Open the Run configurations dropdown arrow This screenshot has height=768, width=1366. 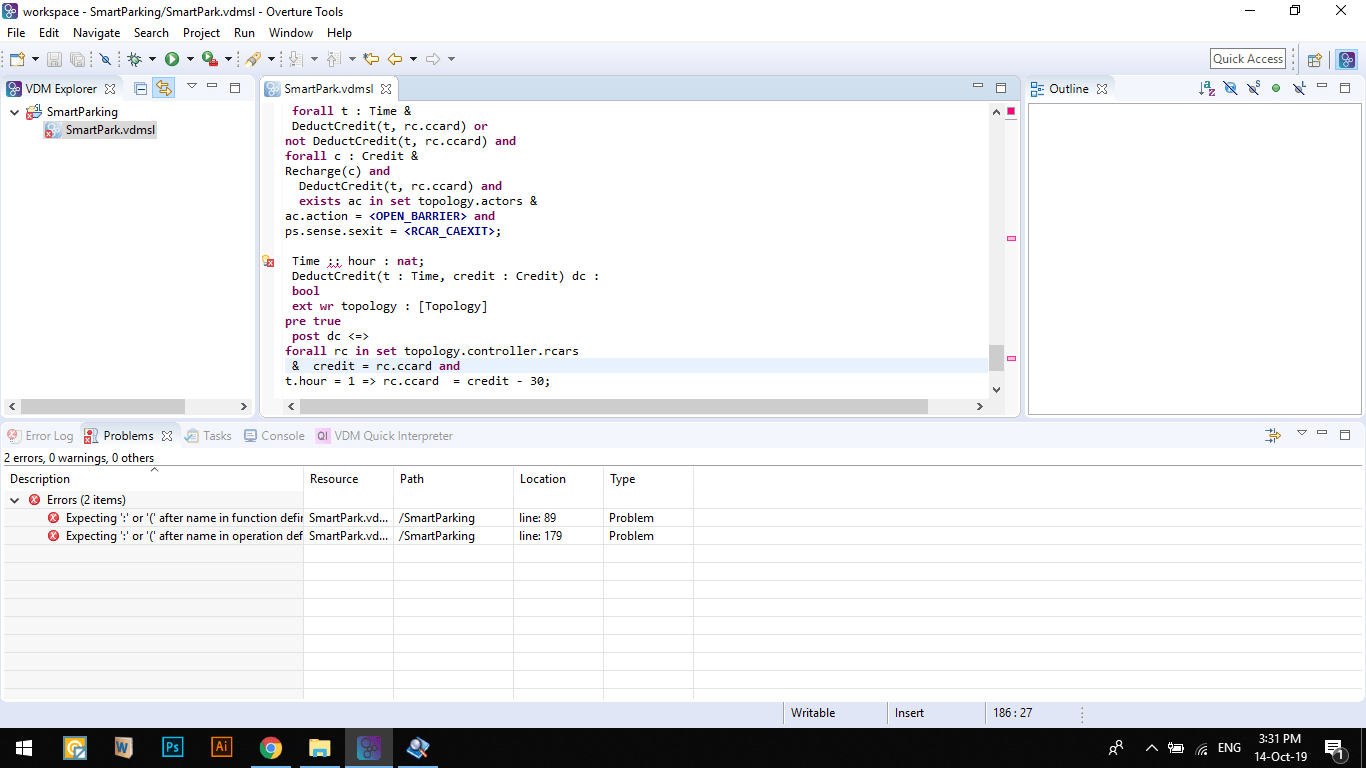(188, 59)
